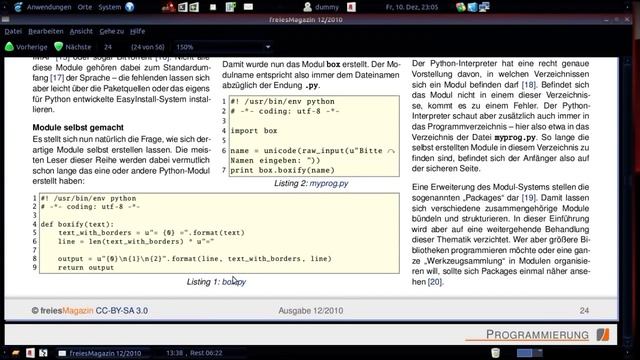The height and width of the screenshot is (360, 640).
Task: Follow reference link [17] in the left column
Action: (x=57, y=78)
